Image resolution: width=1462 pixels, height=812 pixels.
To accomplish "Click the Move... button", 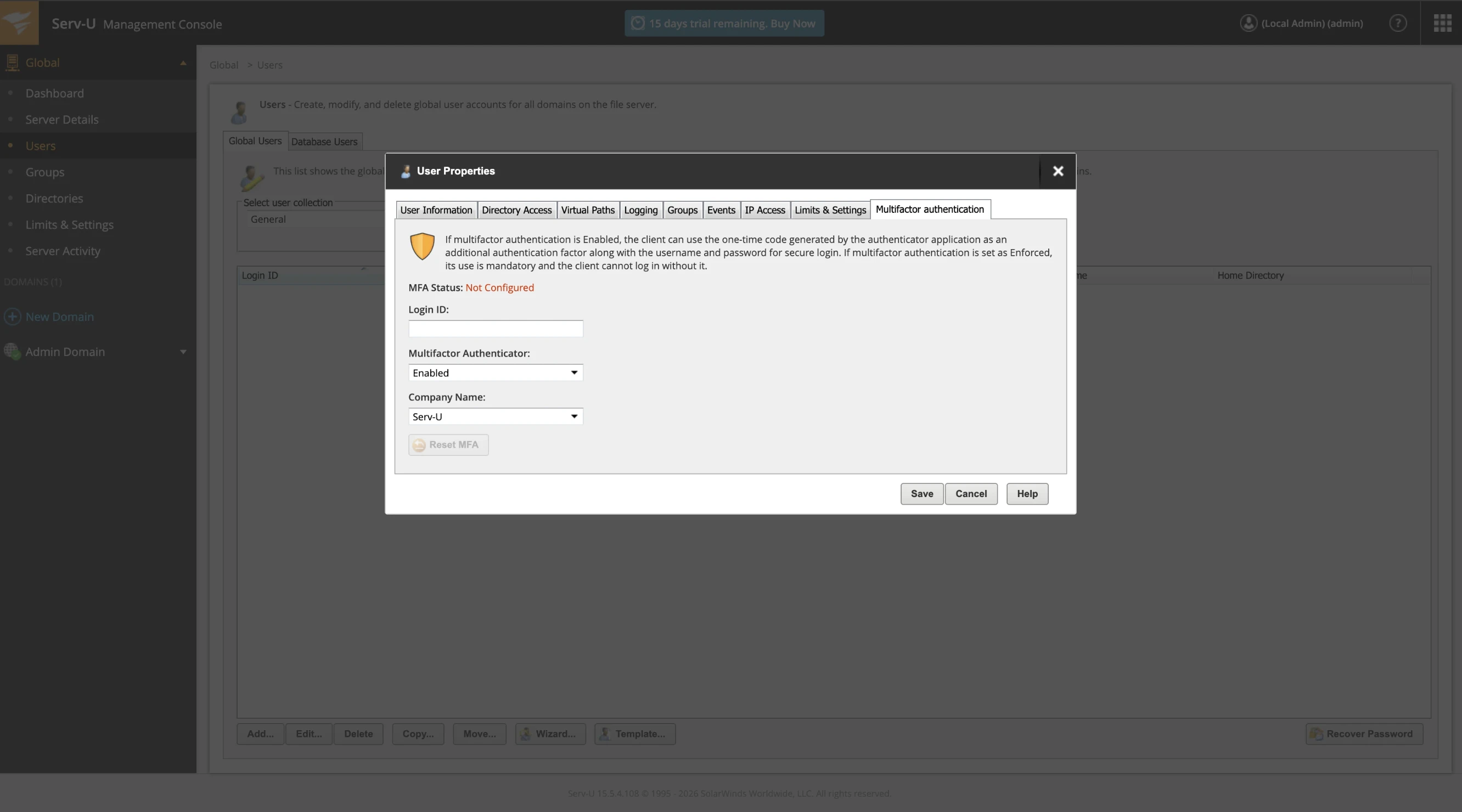I will tap(479, 734).
